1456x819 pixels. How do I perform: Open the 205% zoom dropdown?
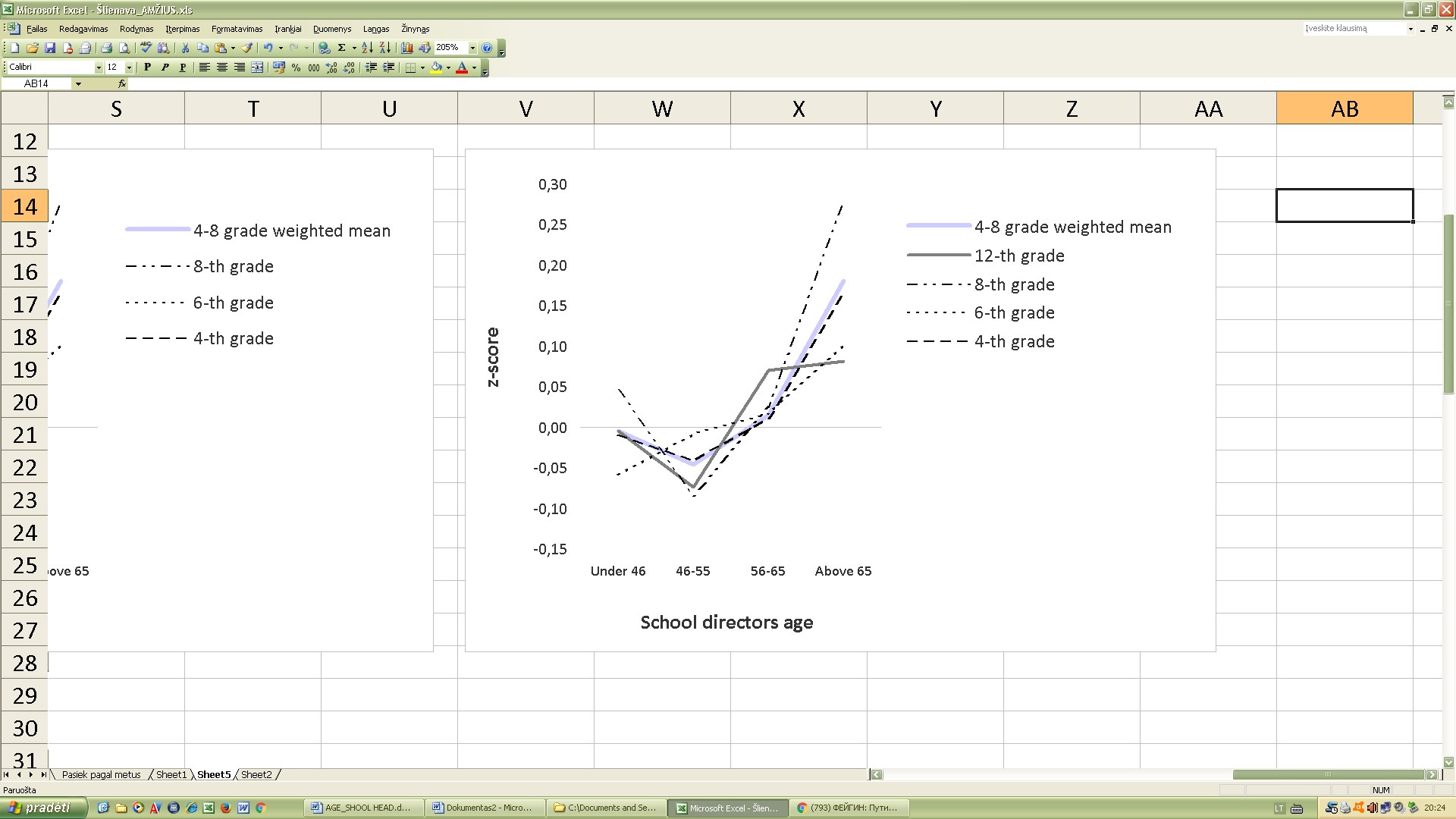(472, 48)
